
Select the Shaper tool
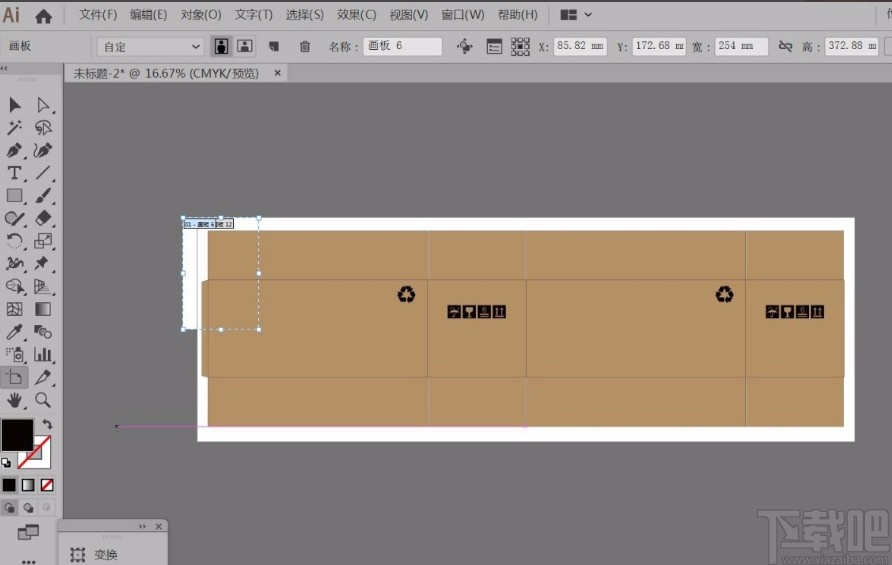tap(15, 218)
